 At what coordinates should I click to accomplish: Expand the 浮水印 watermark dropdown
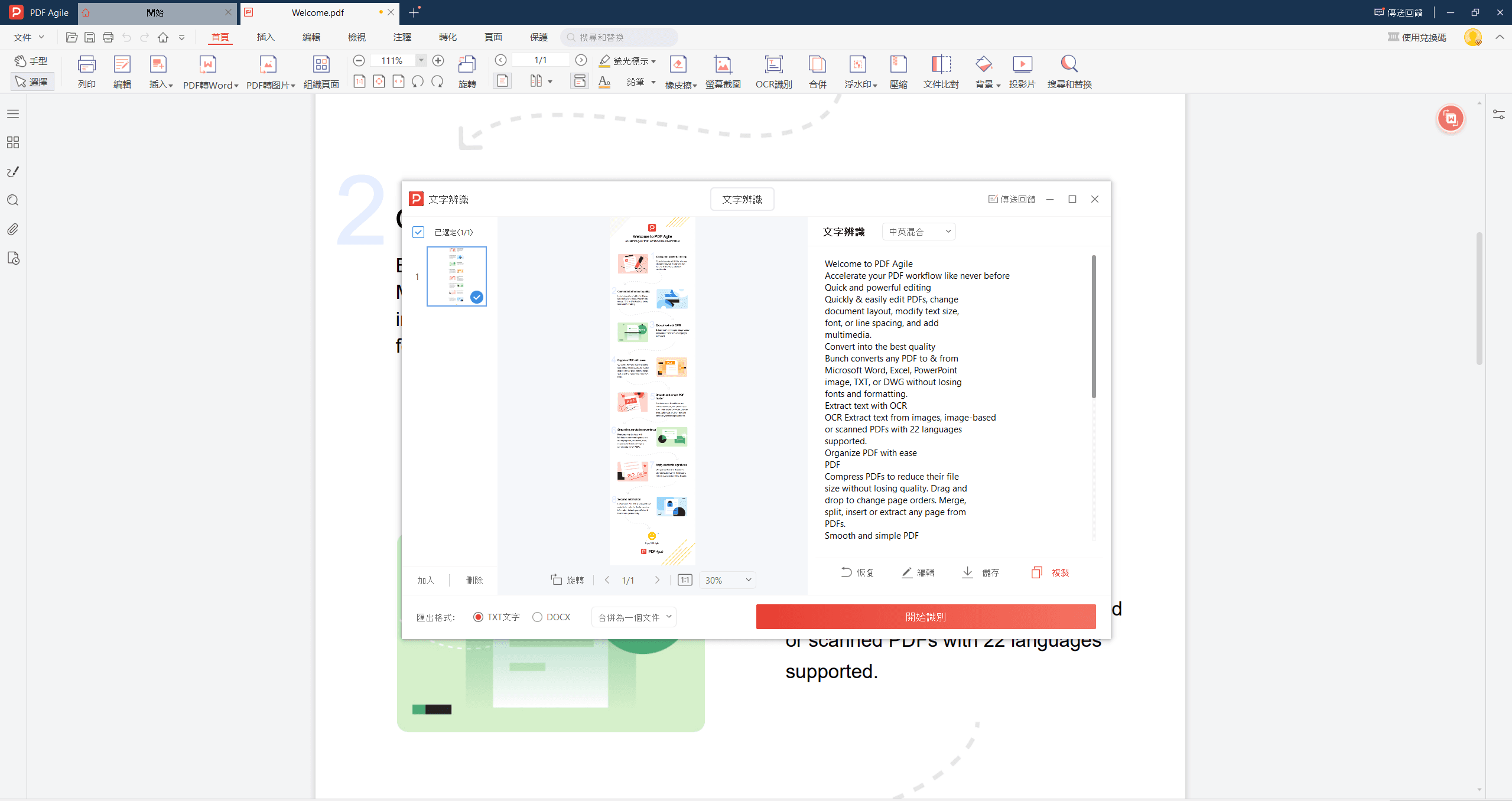pyautogui.click(x=875, y=86)
